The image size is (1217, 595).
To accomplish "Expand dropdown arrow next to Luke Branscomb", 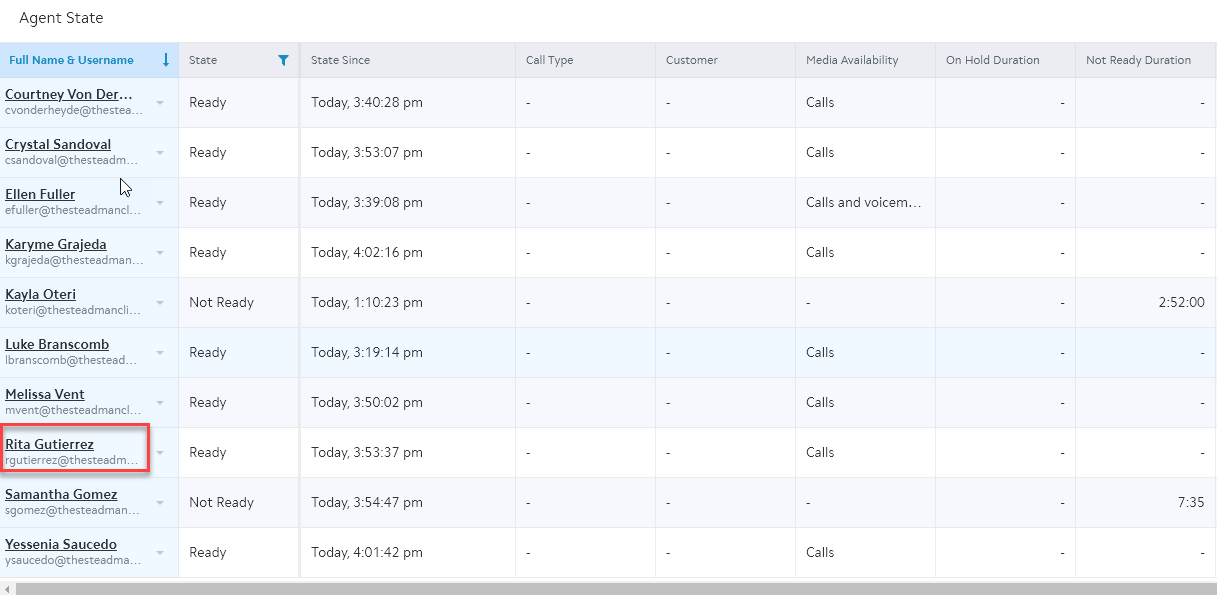I will [x=160, y=352].
